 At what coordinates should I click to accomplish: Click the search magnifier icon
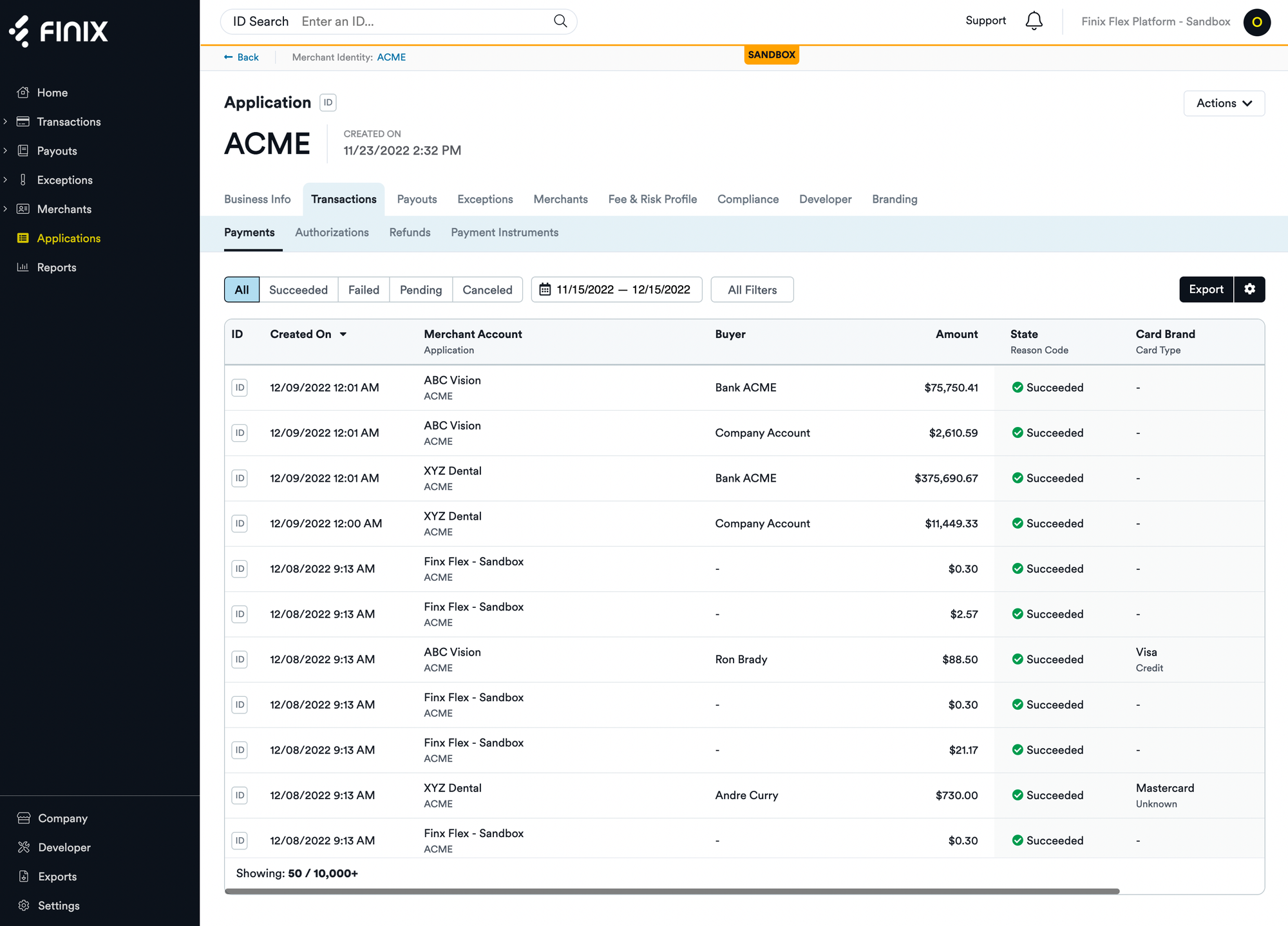coord(560,21)
